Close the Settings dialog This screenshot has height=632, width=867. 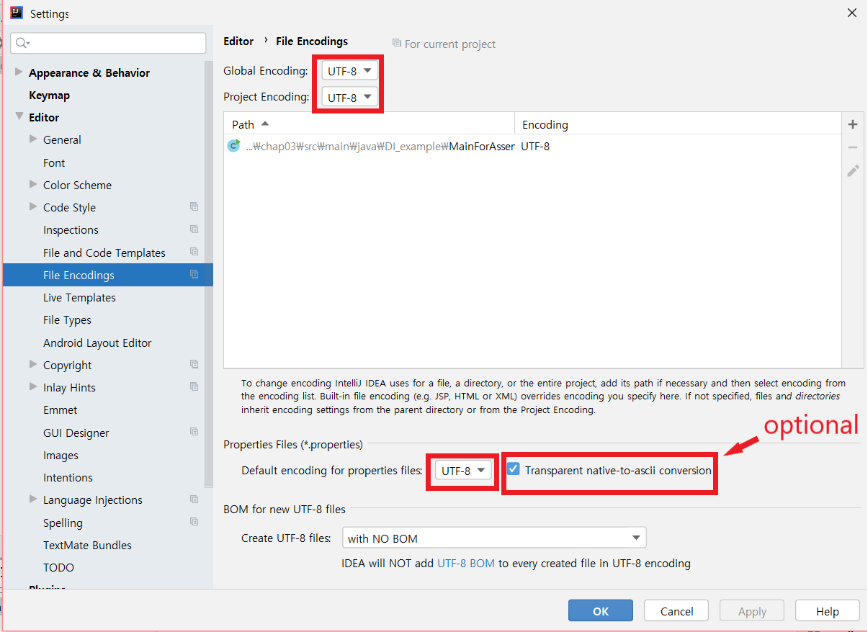[852, 13]
